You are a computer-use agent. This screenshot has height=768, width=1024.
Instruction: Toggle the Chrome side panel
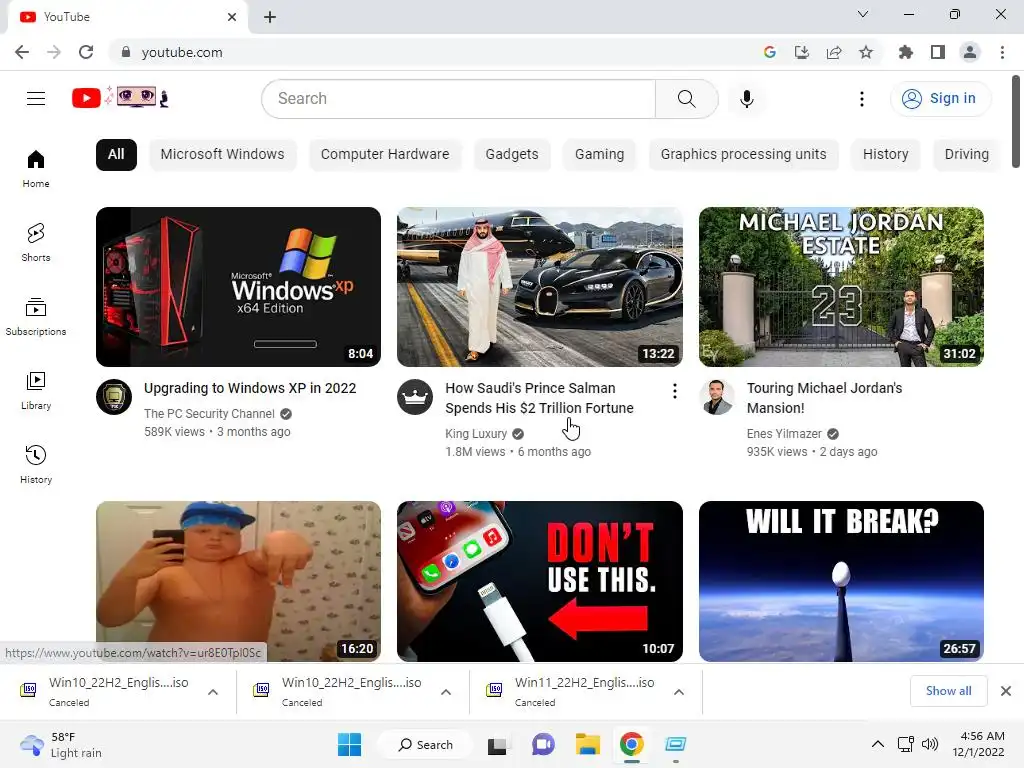[x=938, y=52]
